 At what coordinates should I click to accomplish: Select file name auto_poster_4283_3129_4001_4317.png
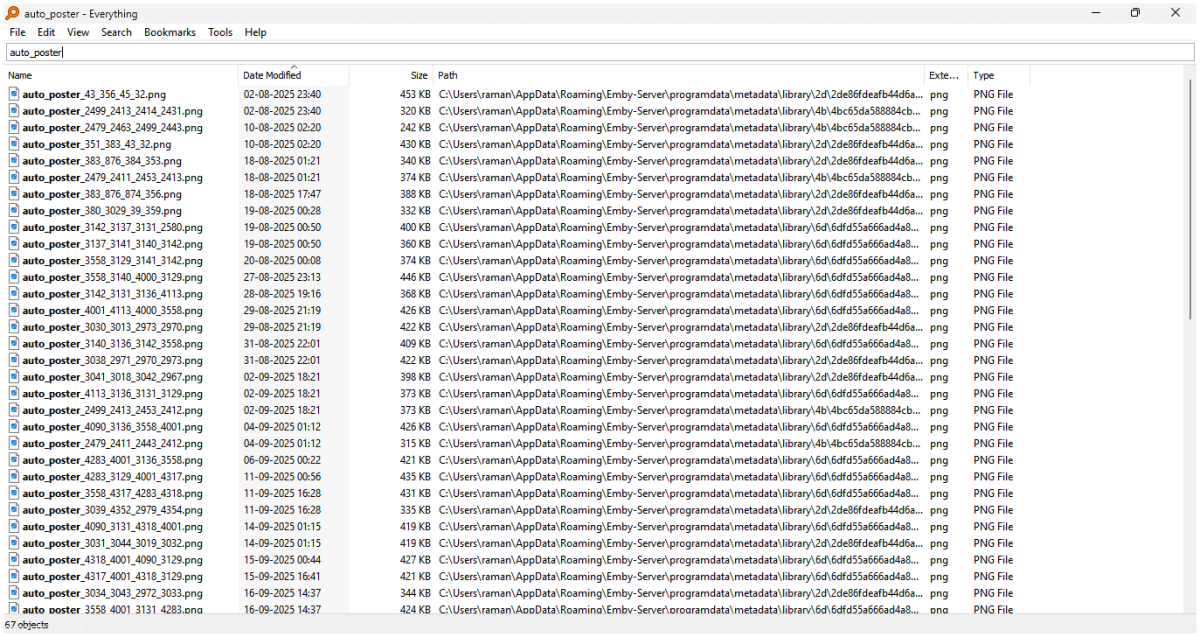coord(112,477)
